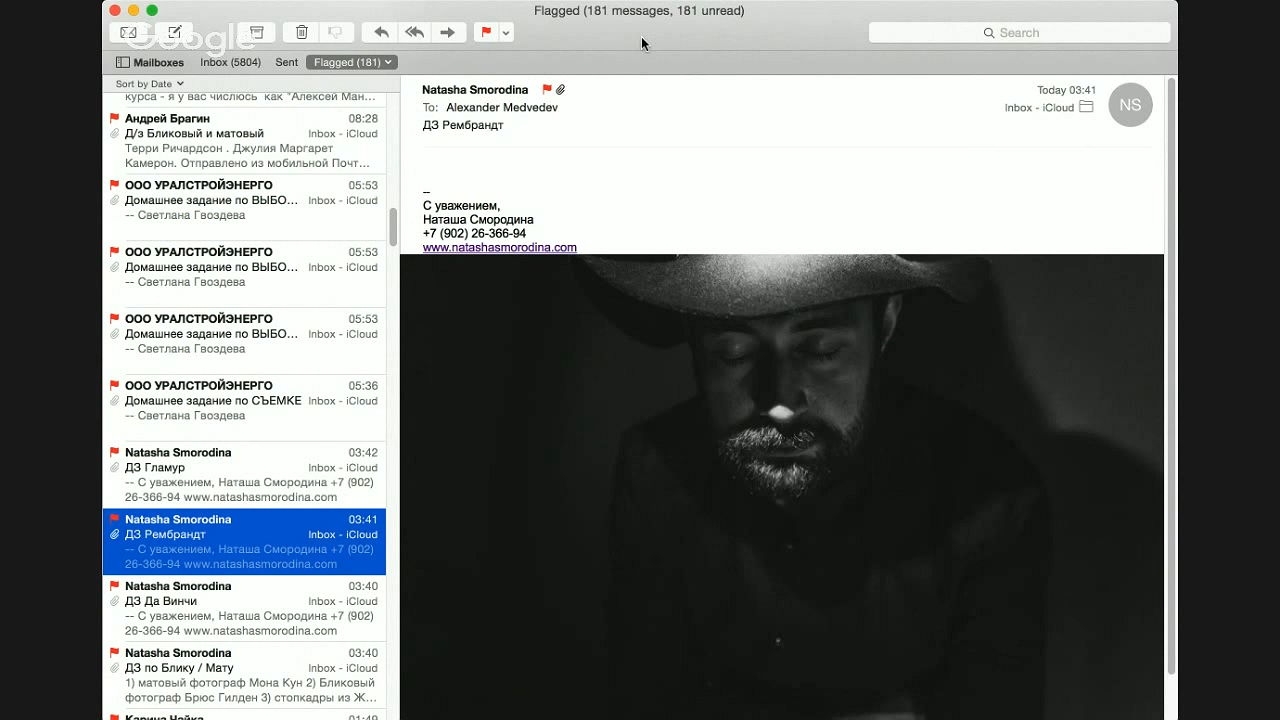Click the paperclip on selected ДЗ Рембрандт row
This screenshot has width=1280, height=720.
pyautogui.click(x=114, y=534)
